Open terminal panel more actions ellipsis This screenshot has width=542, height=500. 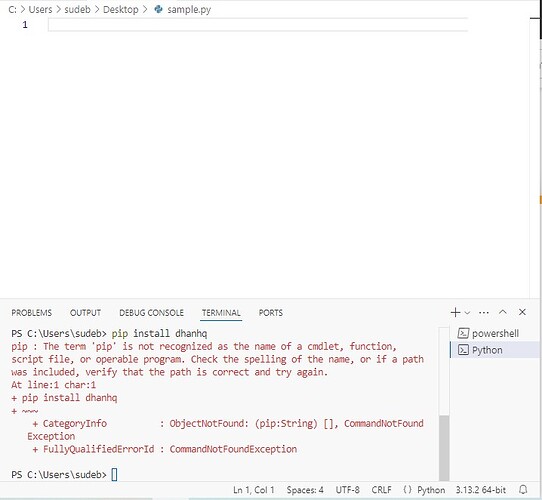coord(484,313)
